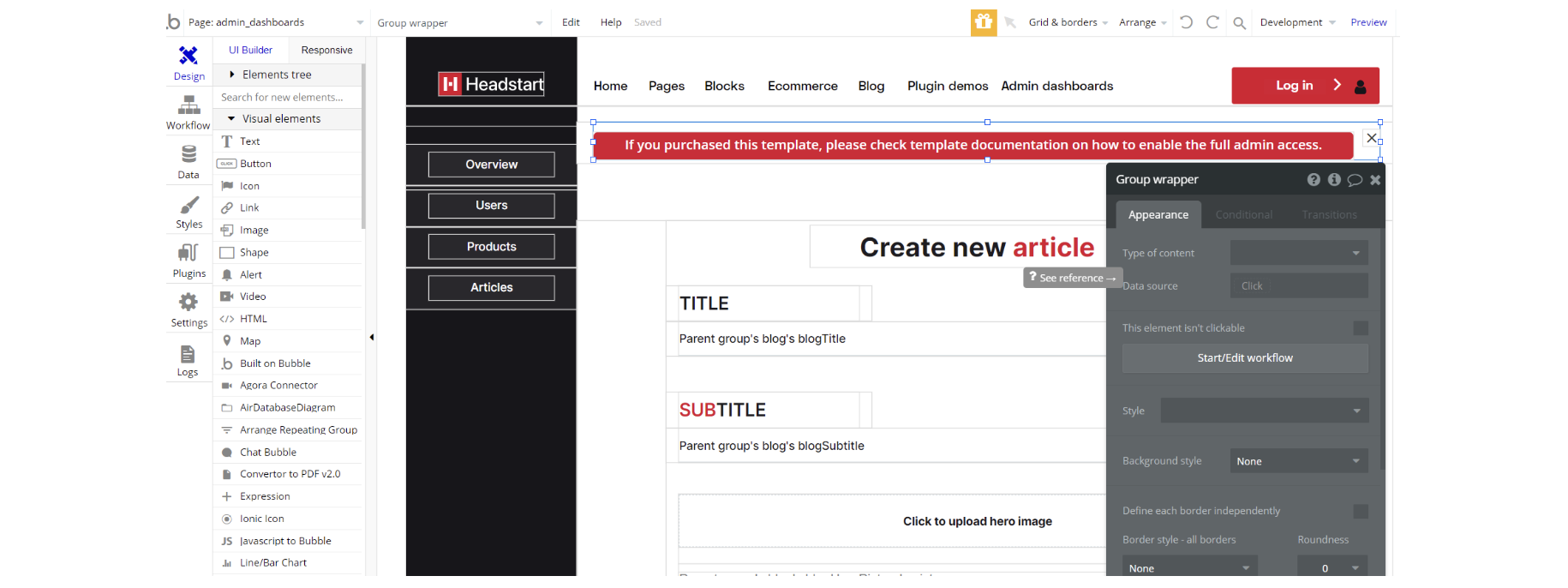This screenshot has width=1568, height=588.
Task: Open the Background style dropdown
Action: (1298, 461)
